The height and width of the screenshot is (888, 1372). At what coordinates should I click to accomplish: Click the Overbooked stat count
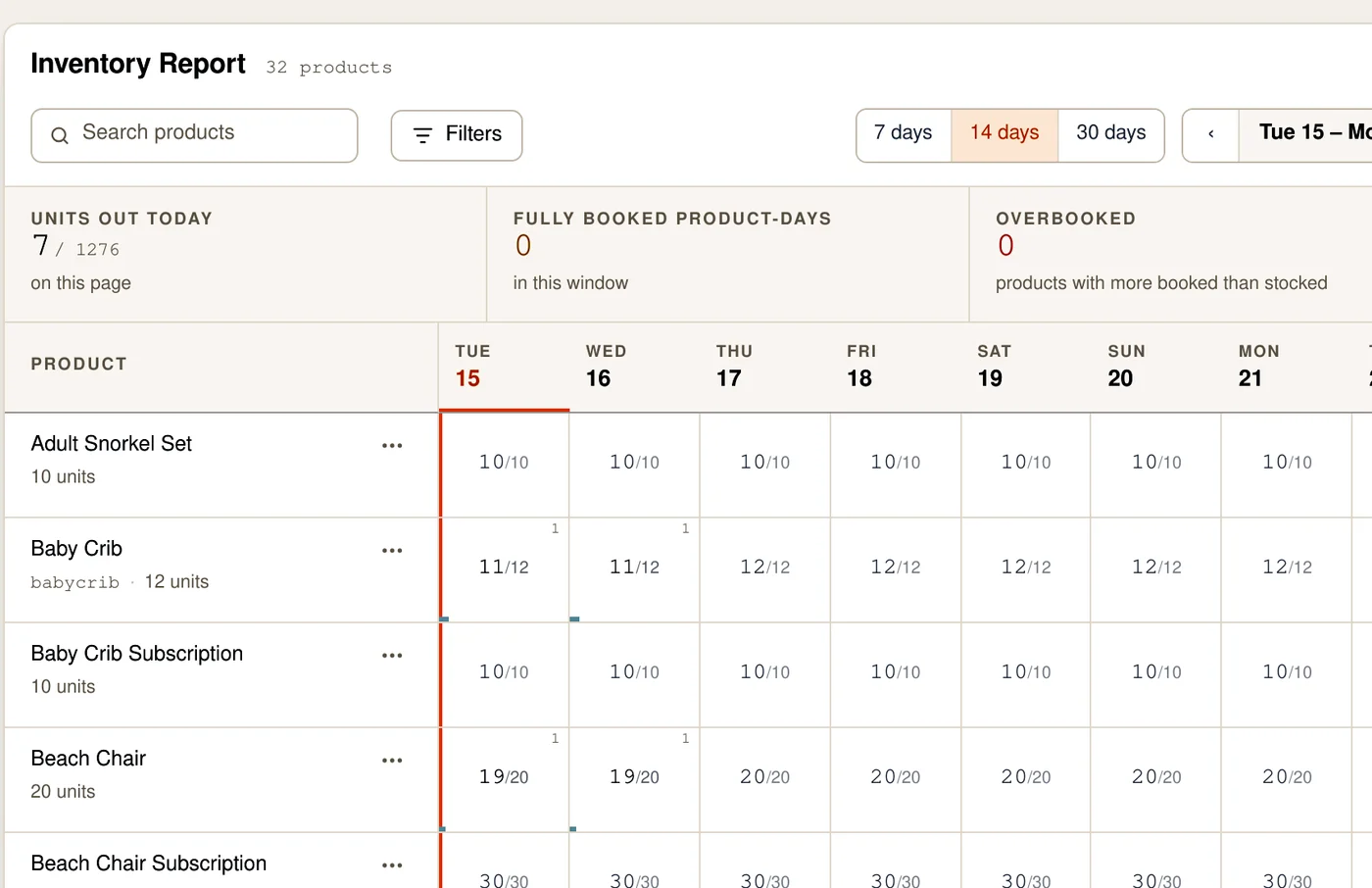[x=1005, y=246]
